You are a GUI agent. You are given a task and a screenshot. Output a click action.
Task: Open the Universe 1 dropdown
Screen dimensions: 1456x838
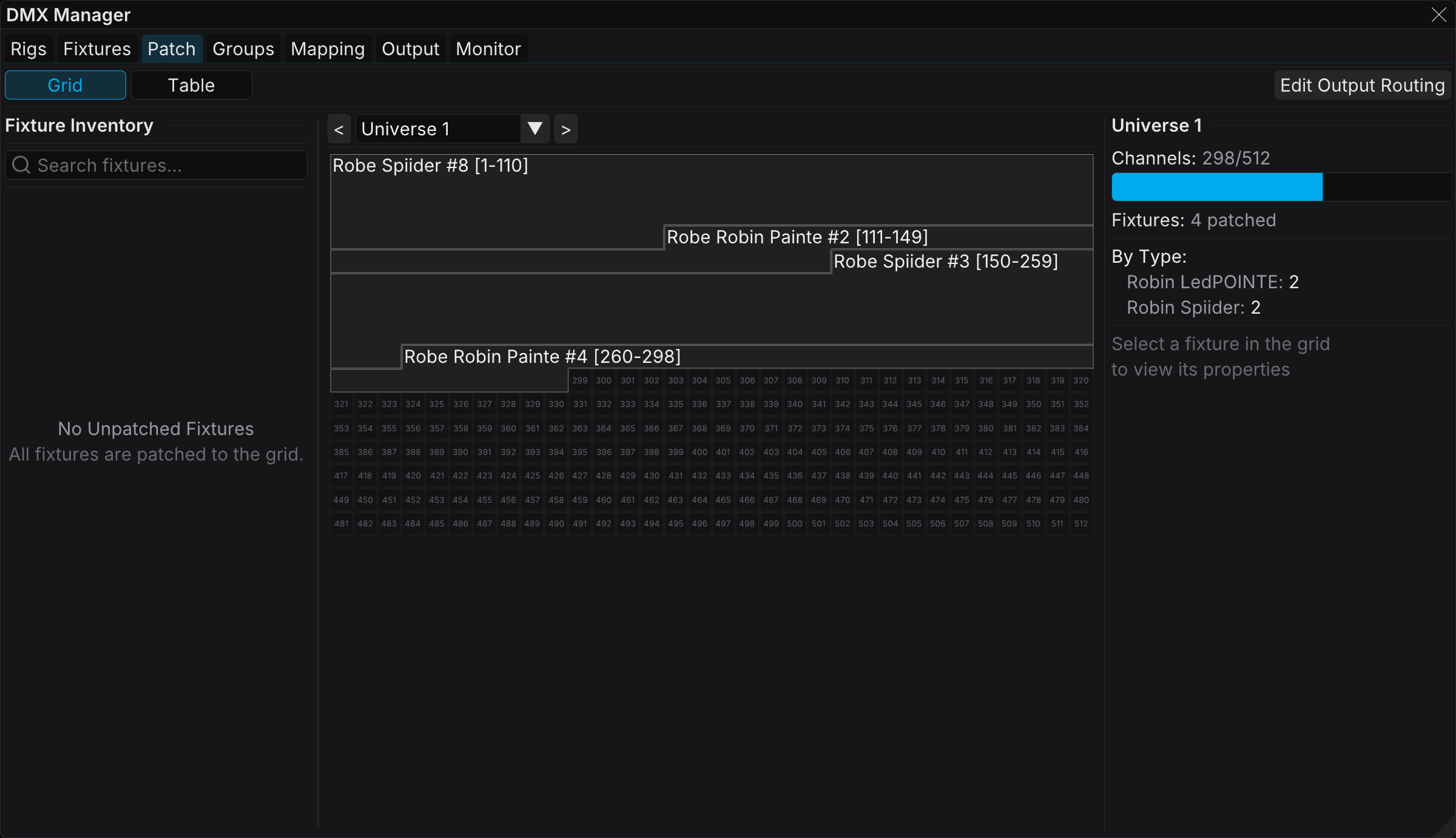[452, 129]
